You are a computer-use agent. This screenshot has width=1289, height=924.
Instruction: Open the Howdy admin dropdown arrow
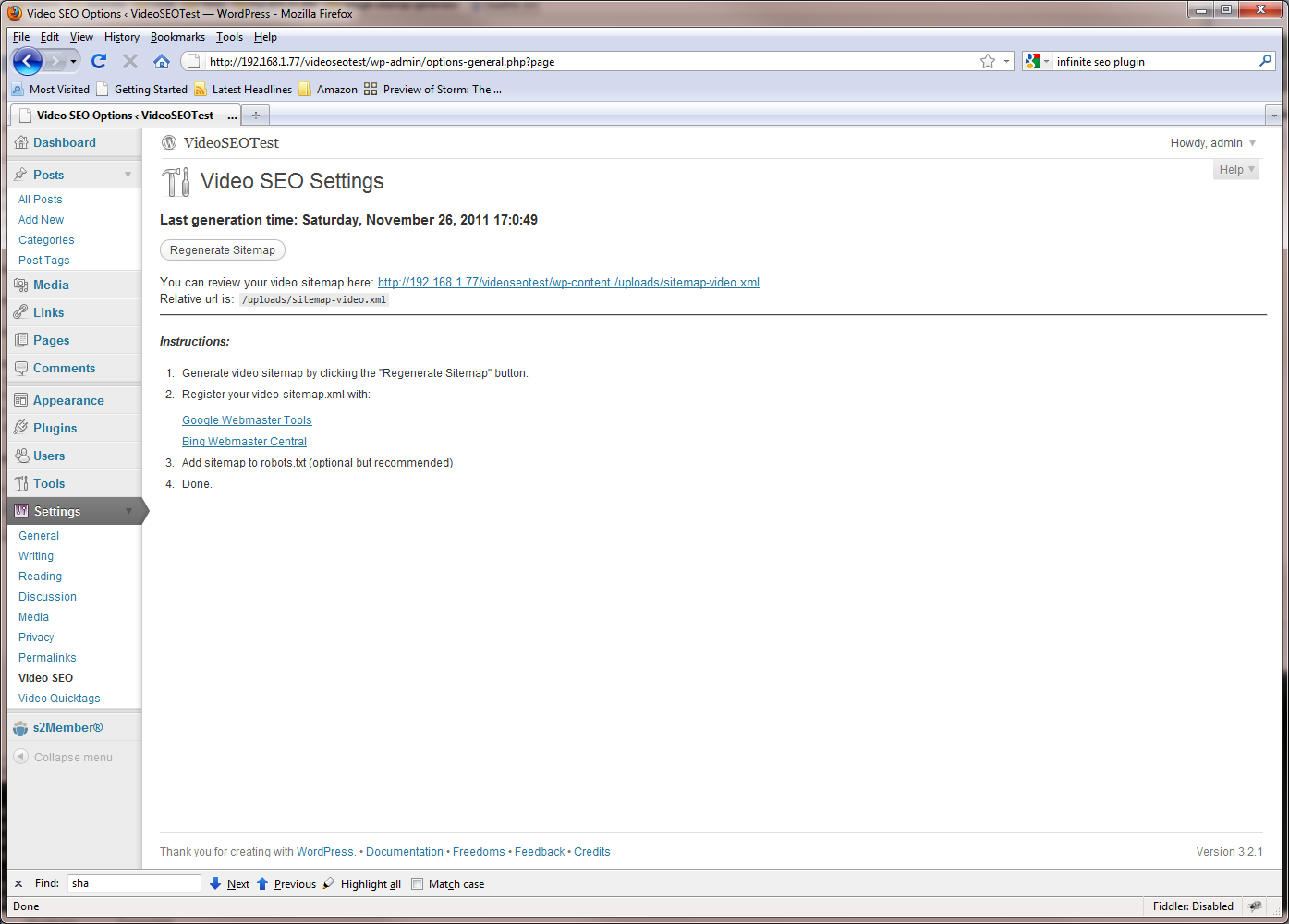[1252, 143]
